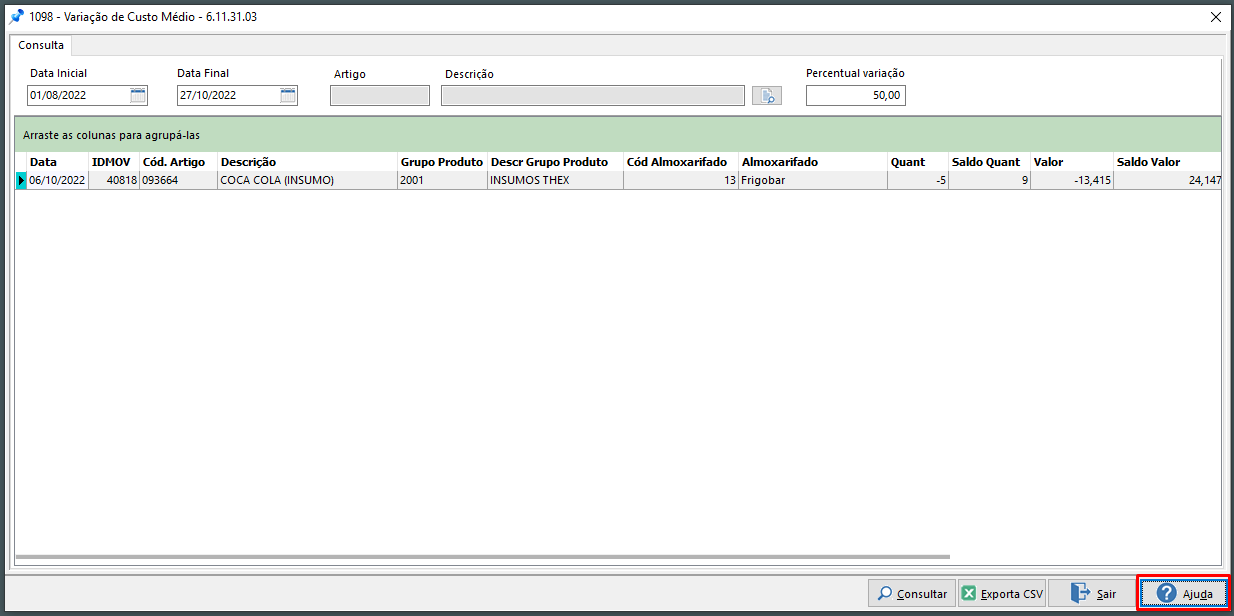Select the article code cell 093664
1234x616 pixels.
(x=178, y=180)
